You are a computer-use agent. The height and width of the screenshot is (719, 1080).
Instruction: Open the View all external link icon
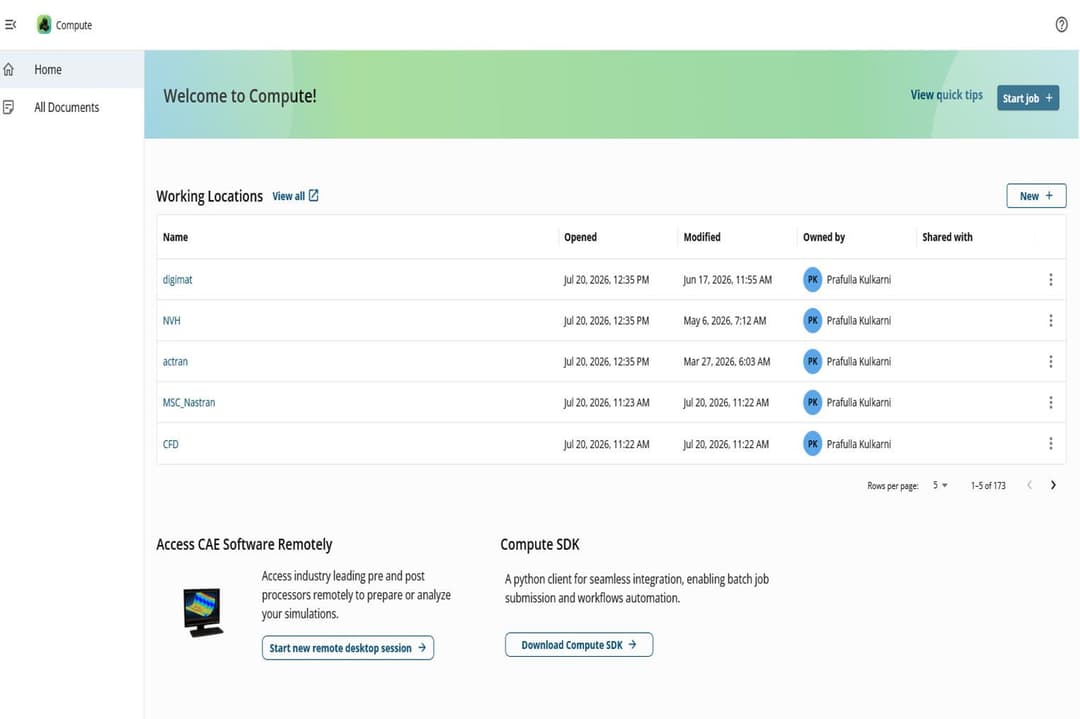click(x=313, y=196)
